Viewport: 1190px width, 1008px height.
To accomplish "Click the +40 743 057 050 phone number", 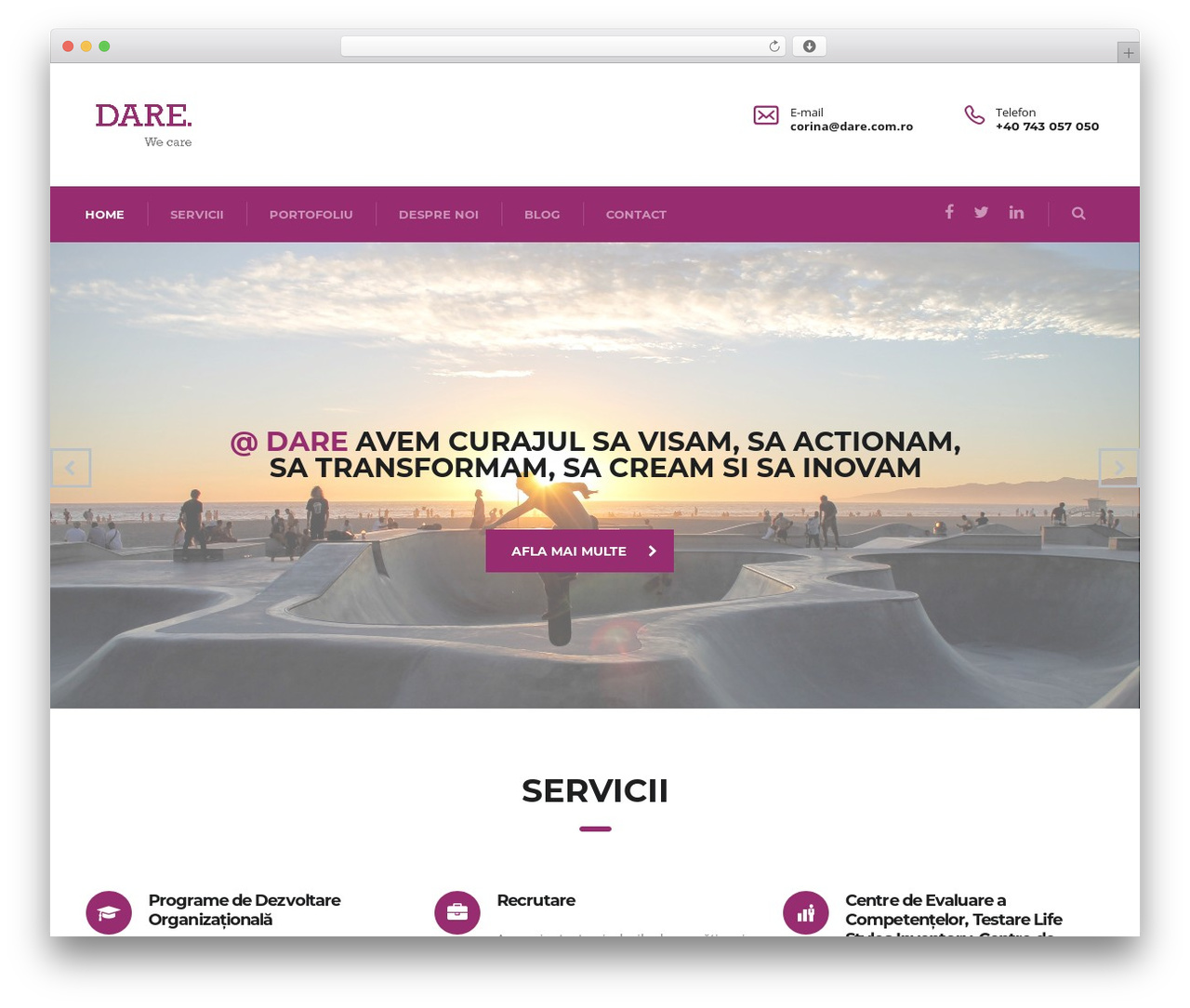I will [x=1047, y=126].
